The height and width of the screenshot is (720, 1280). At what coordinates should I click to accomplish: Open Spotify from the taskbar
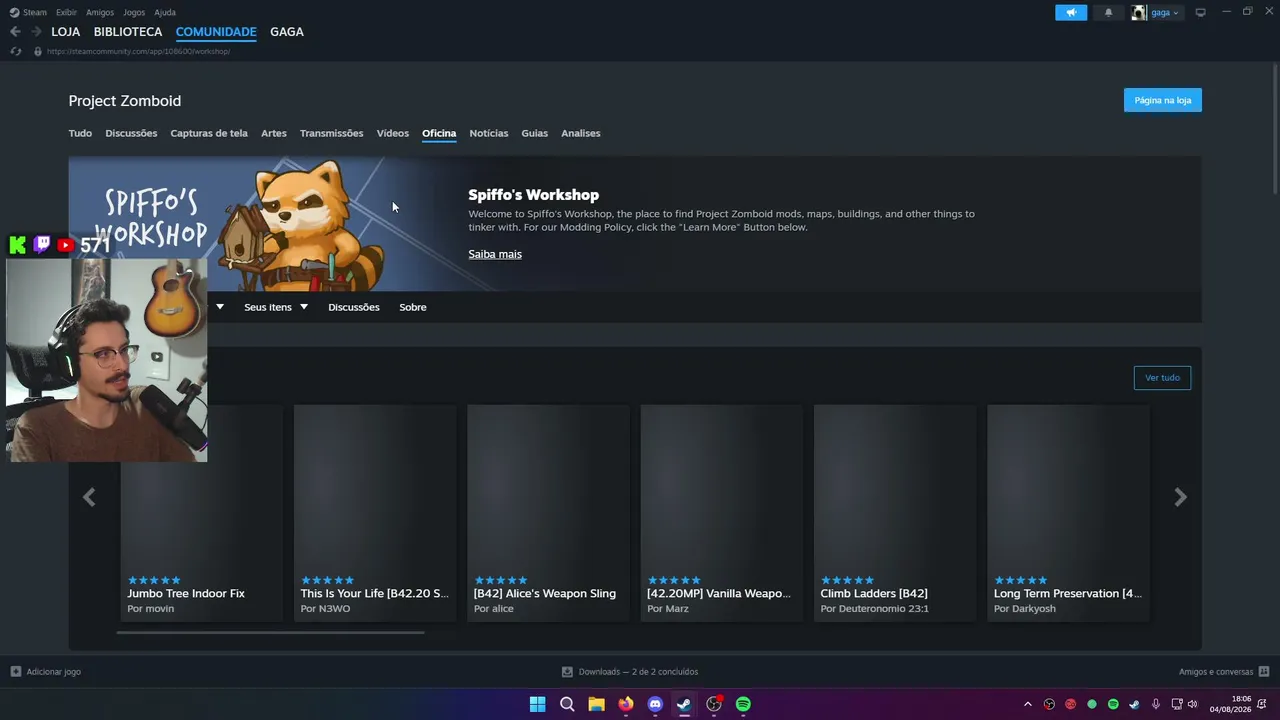coord(743,704)
